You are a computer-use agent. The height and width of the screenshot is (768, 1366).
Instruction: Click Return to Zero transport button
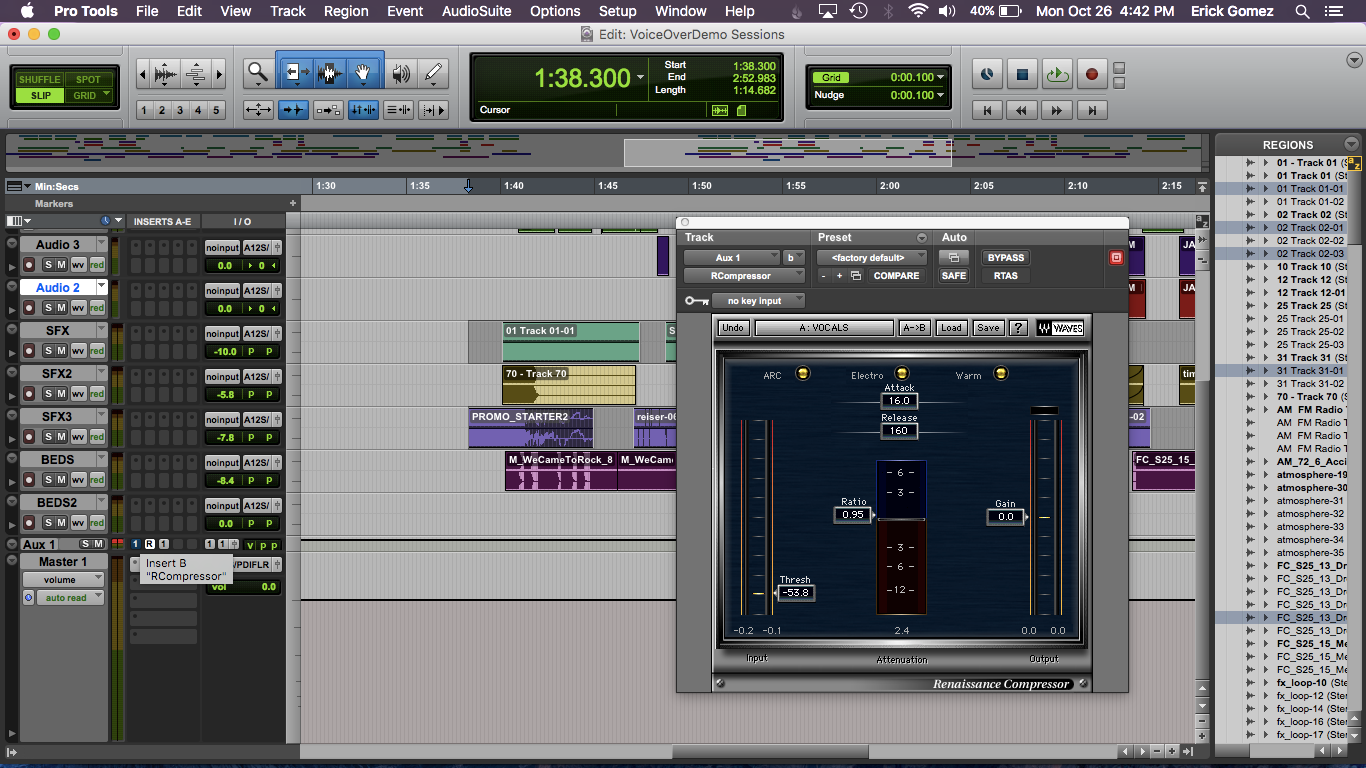988,111
